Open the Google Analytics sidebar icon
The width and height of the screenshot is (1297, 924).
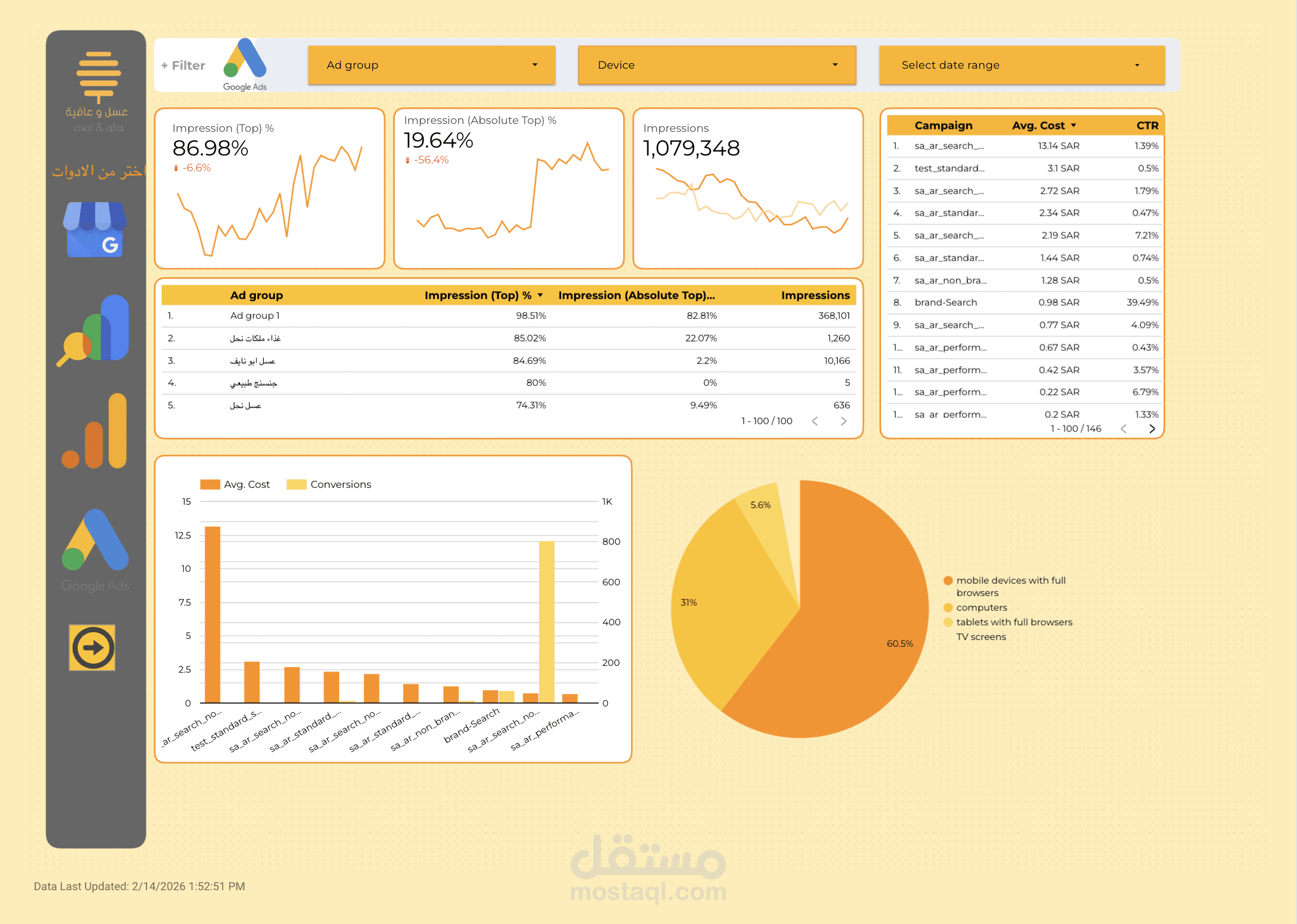(95, 430)
